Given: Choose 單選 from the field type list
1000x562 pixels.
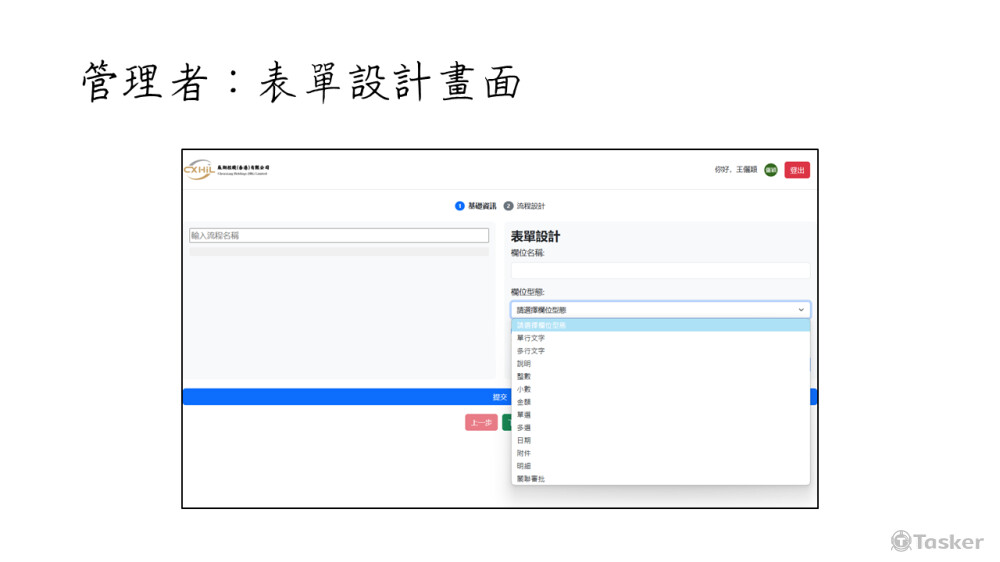Looking at the screenshot, I should click(660, 415).
